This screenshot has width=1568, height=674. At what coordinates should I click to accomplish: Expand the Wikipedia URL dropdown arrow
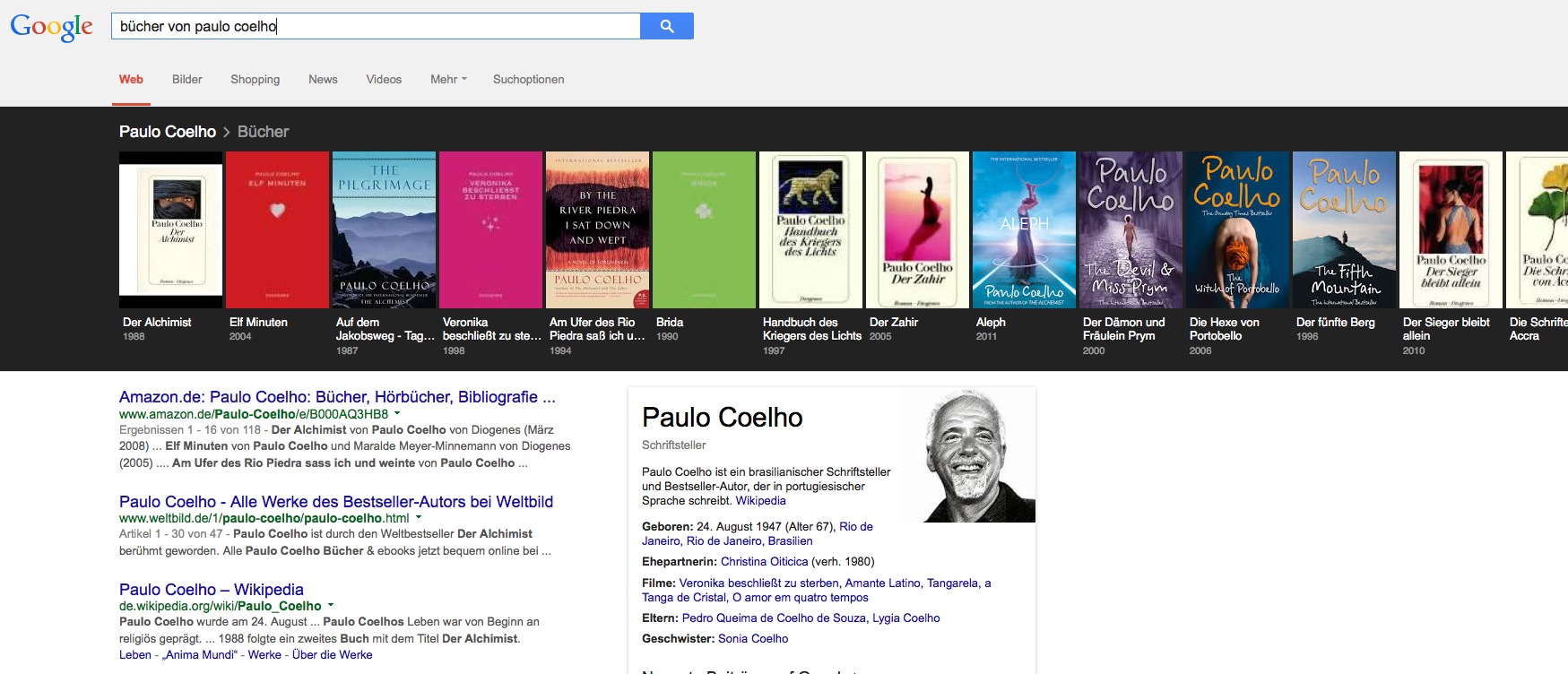(330, 606)
